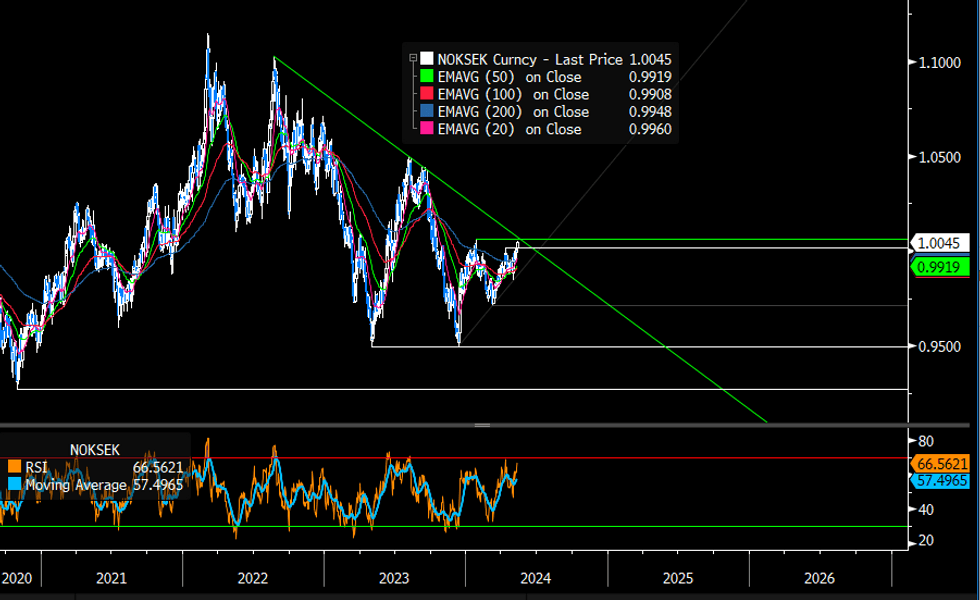Click the 1.1000 price axis label

[939, 62]
